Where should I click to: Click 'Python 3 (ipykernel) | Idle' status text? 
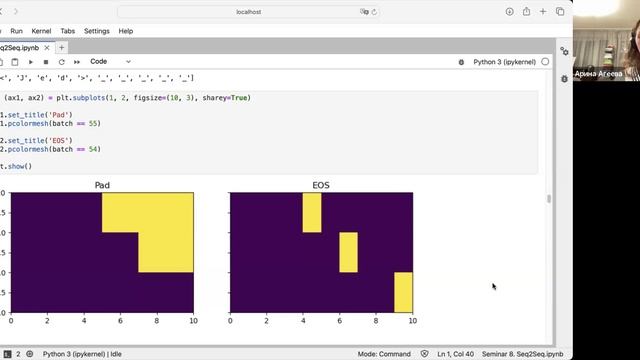pos(82,354)
